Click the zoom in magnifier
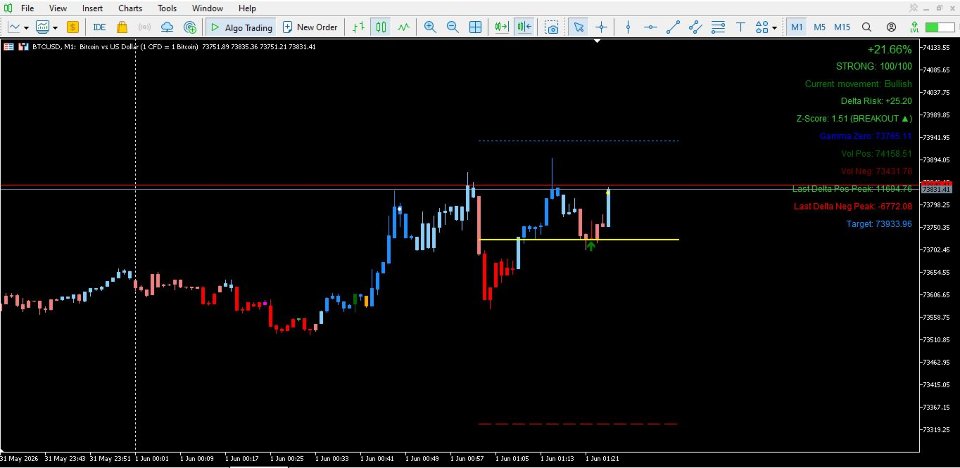The height and width of the screenshot is (468, 960). [430, 27]
